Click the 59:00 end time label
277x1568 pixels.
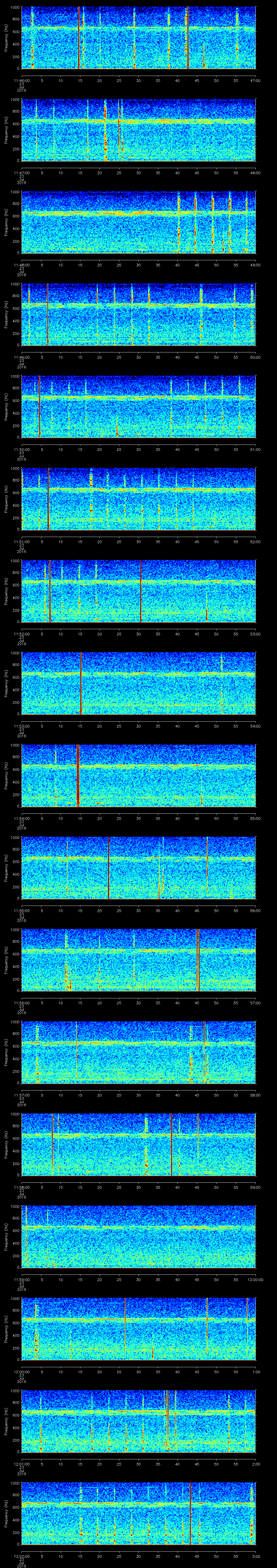[x=255, y=1187]
